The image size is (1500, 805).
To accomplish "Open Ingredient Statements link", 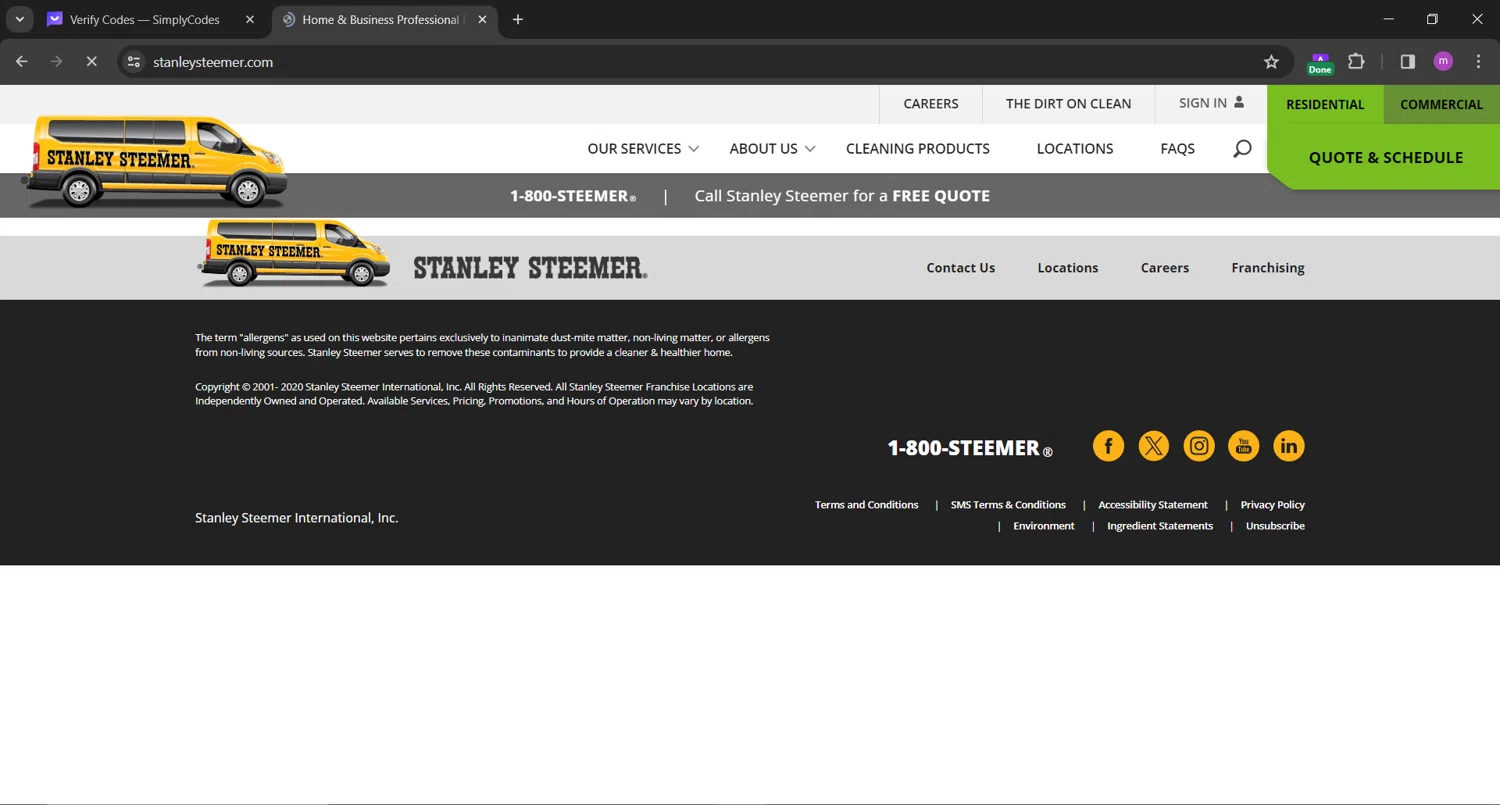I will pyautogui.click(x=1160, y=526).
